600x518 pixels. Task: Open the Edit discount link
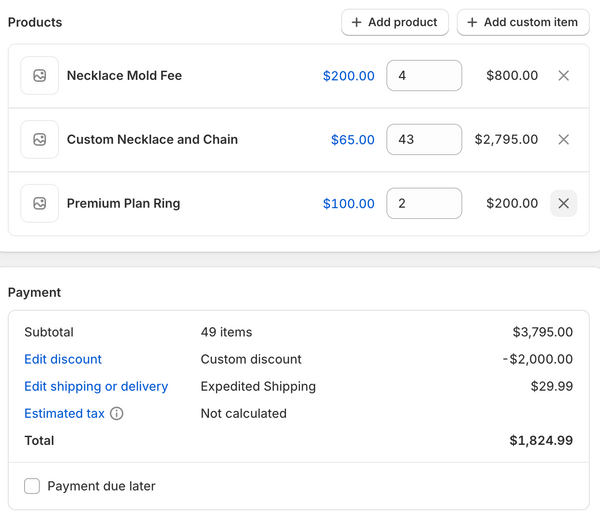pyautogui.click(x=63, y=359)
